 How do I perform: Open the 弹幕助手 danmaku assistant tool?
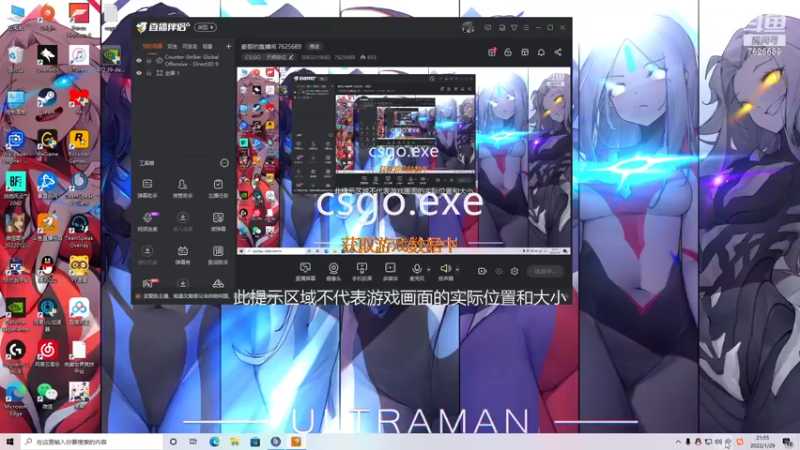[x=147, y=188]
